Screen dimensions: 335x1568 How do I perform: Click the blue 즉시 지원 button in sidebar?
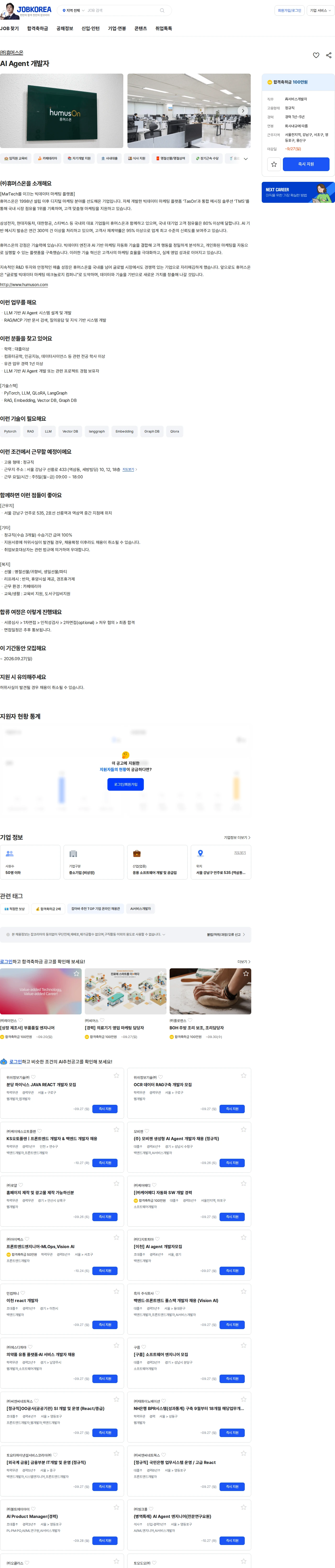coord(306,164)
